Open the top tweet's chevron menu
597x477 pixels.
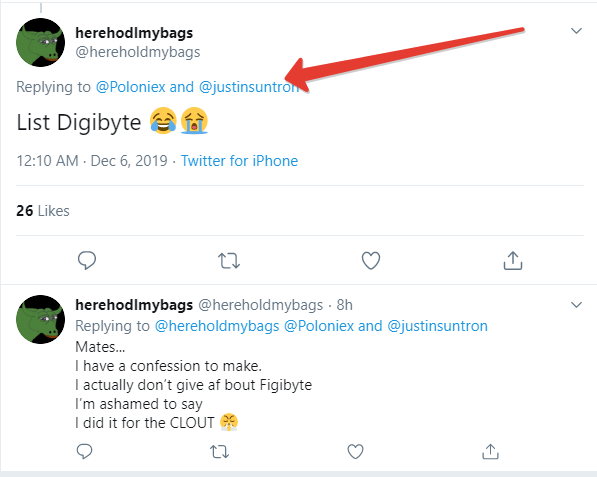click(x=576, y=31)
